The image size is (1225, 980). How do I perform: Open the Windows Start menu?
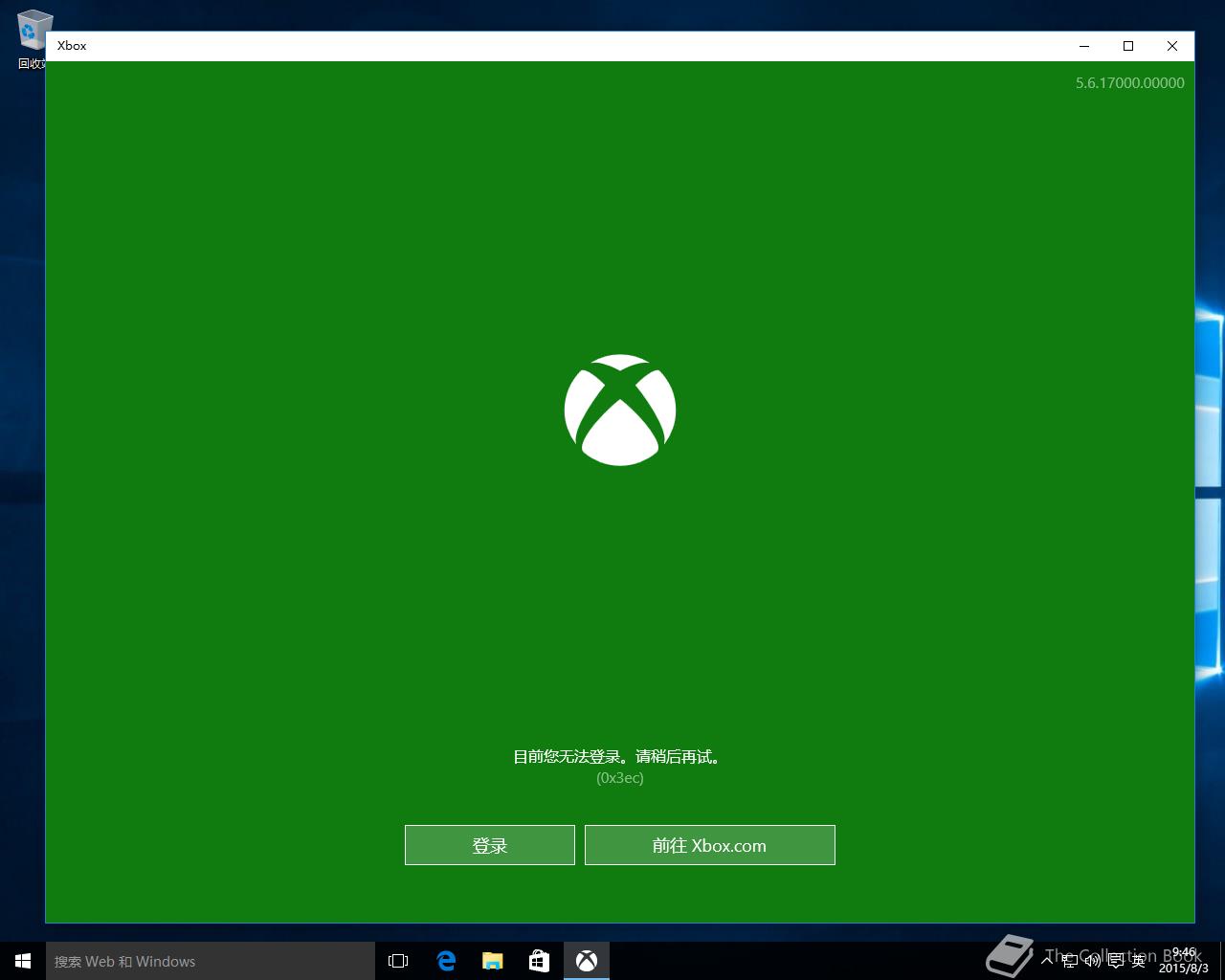(x=23, y=961)
